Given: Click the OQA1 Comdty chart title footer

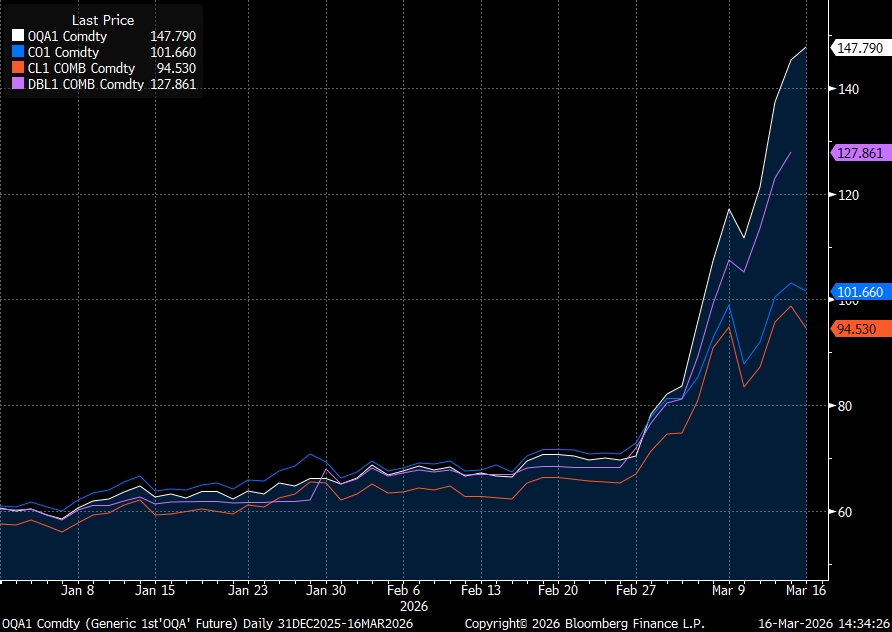Looking at the screenshot, I should tap(208, 623).
